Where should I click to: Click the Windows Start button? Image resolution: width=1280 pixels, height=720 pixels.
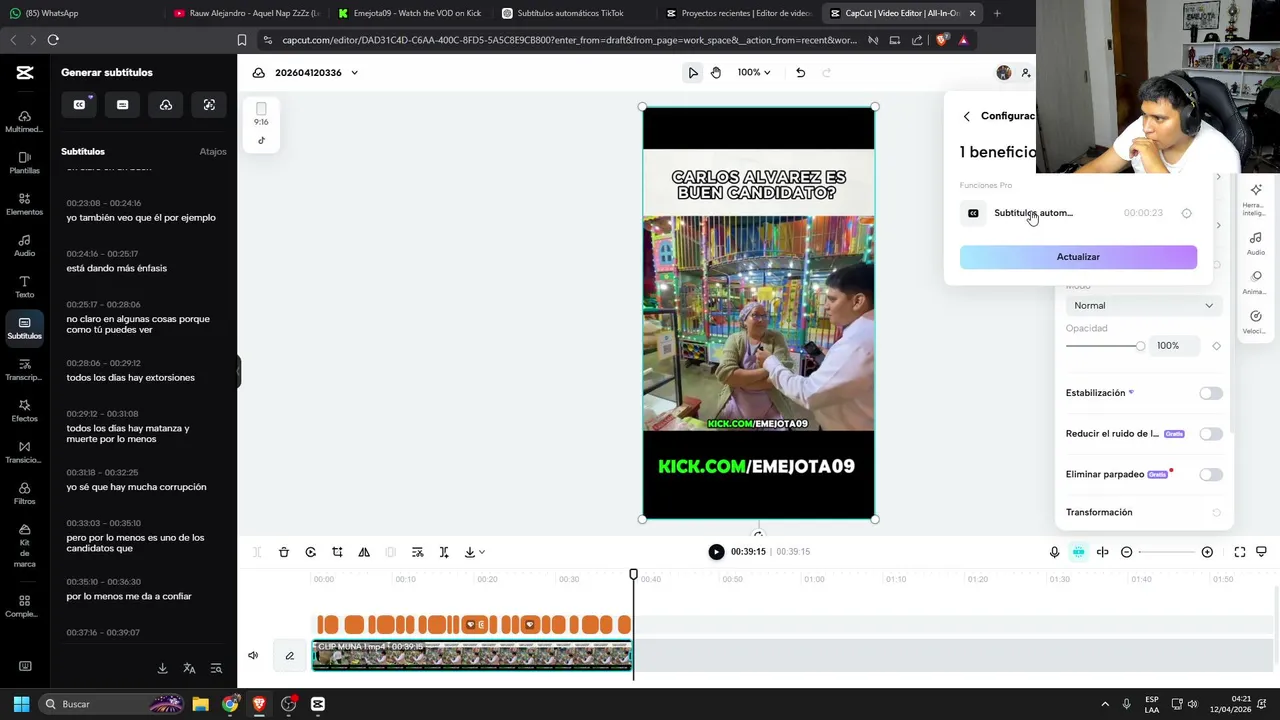pos(21,704)
